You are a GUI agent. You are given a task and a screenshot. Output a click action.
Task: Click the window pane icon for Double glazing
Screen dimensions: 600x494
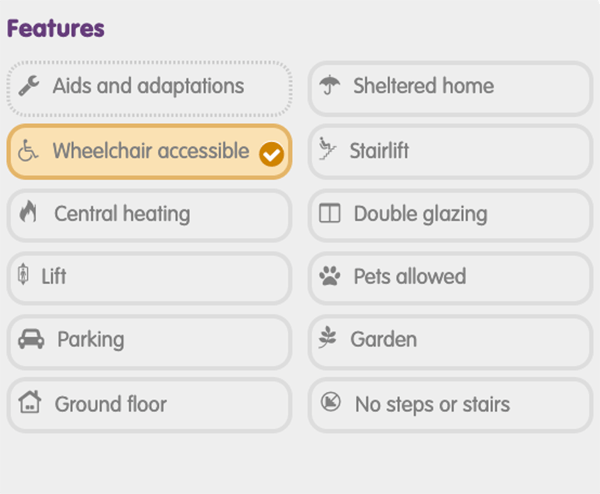point(329,213)
